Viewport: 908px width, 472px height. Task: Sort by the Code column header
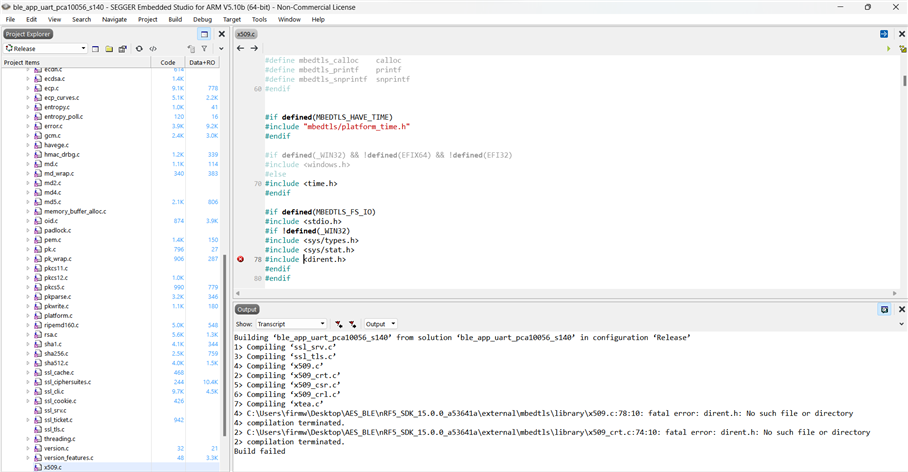[168, 63]
